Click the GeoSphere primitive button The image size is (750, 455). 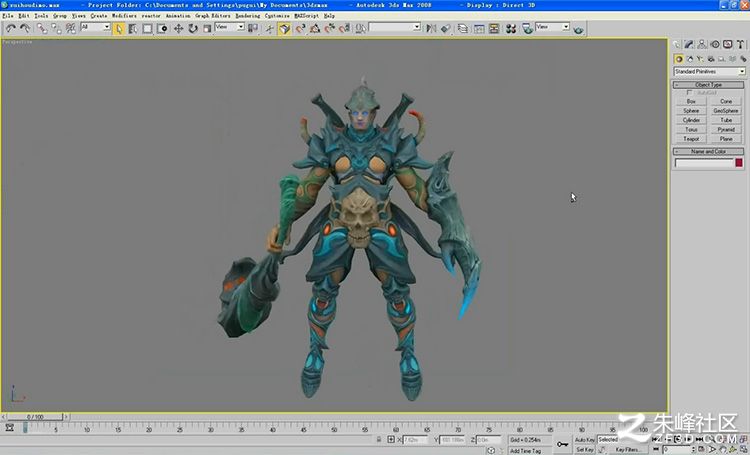726,111
